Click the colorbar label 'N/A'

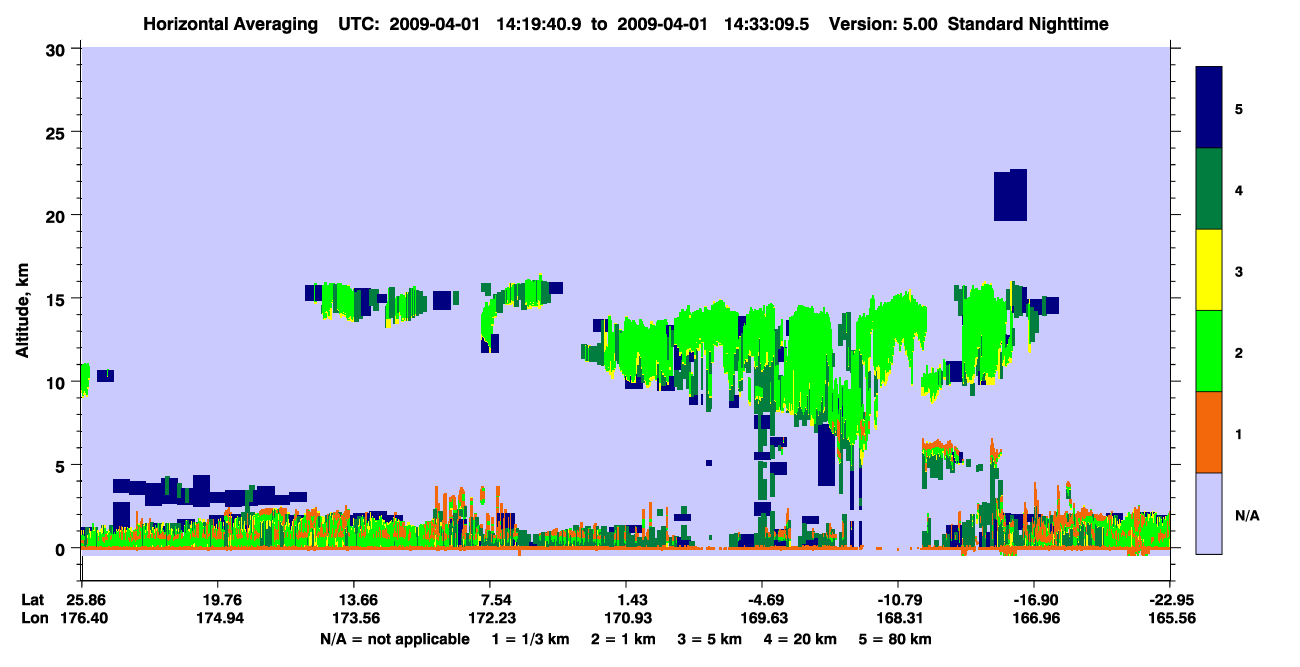click(x=1247, y=515)
